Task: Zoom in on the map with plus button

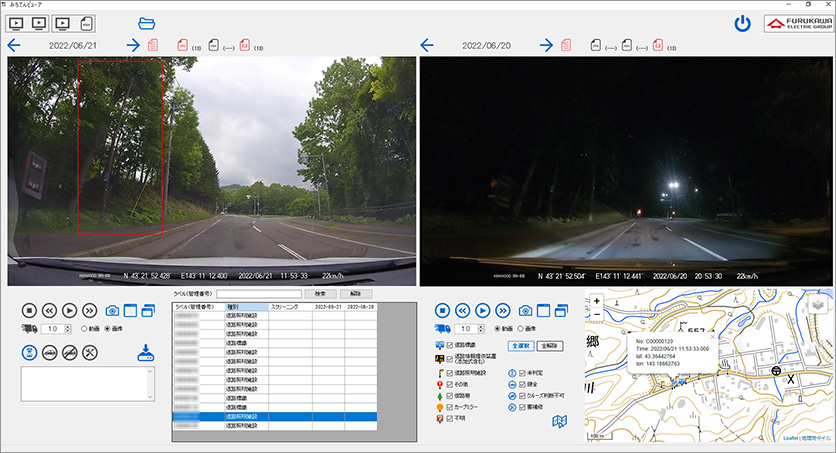Action: (x=597, y=301)
